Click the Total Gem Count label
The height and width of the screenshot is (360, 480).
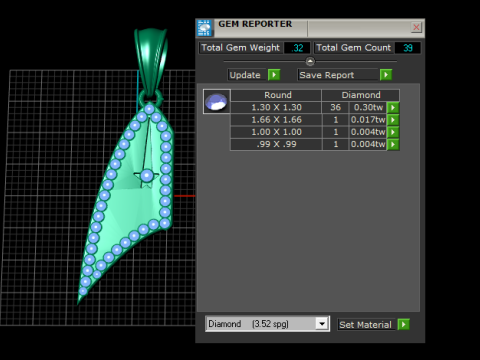354,48
